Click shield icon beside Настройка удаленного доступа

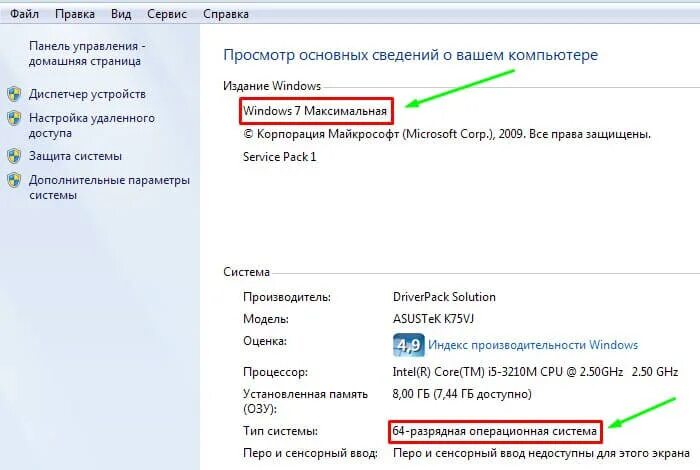click(14, 118)
